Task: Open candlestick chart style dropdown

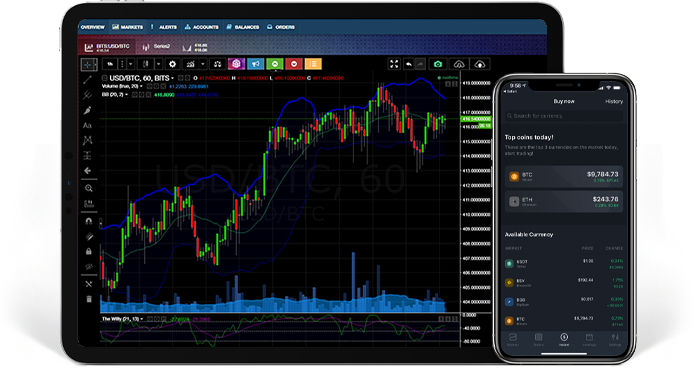Action: (158, 64)
